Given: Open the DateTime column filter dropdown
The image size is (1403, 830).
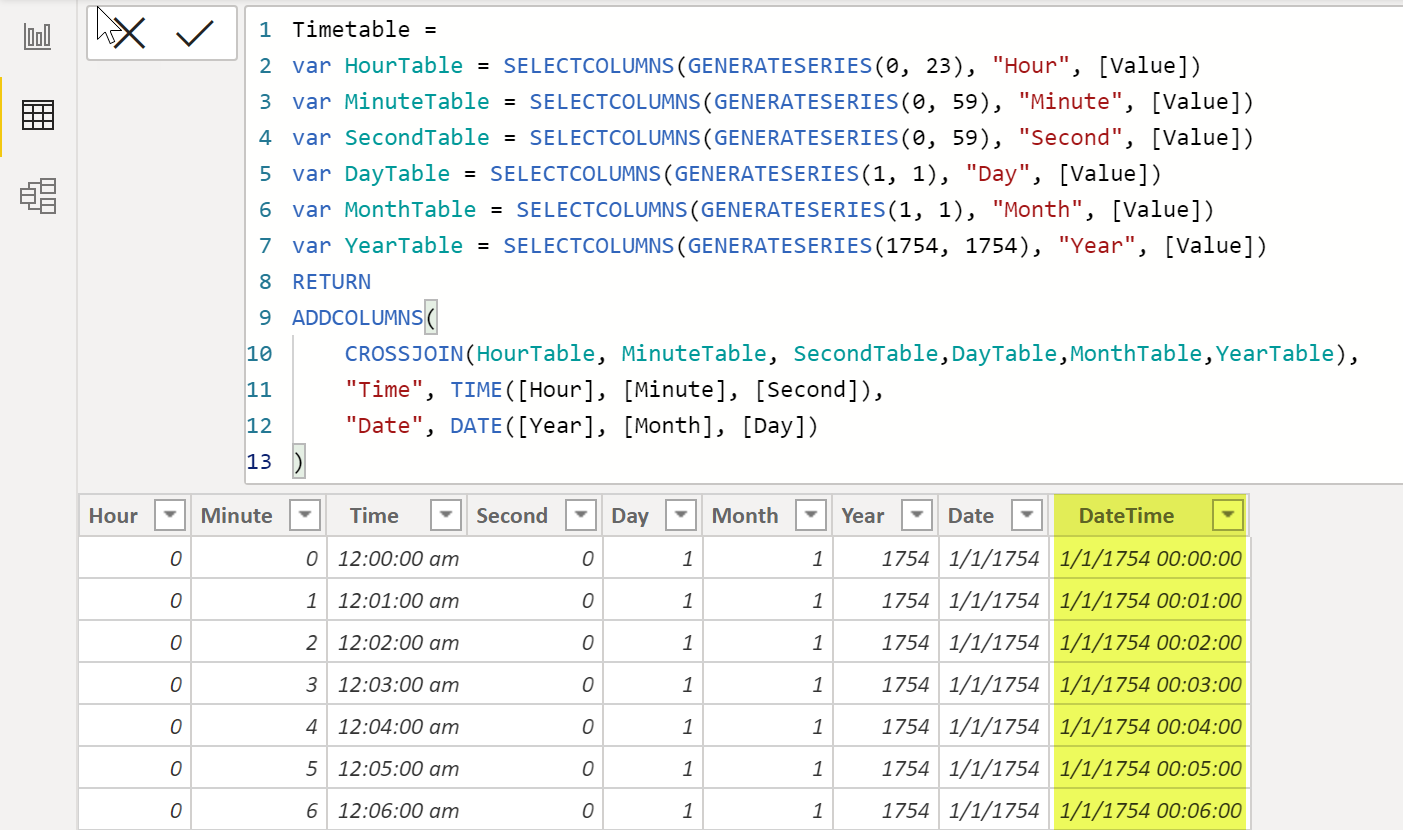Looking at the screenshot, I should [1227, 516].
